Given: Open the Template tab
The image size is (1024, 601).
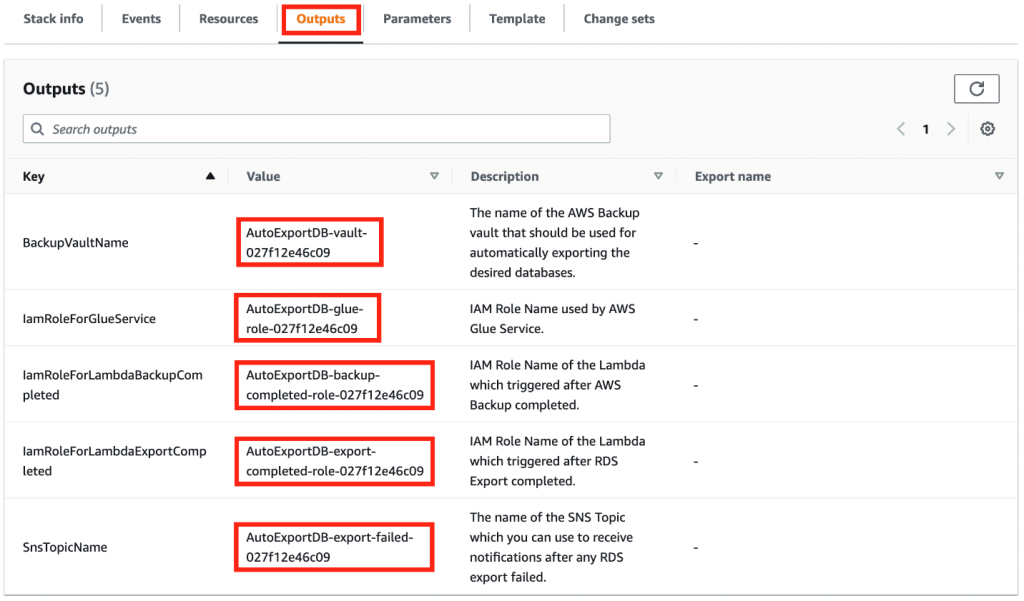Looking at the screenshot, I should coord(517,19).
